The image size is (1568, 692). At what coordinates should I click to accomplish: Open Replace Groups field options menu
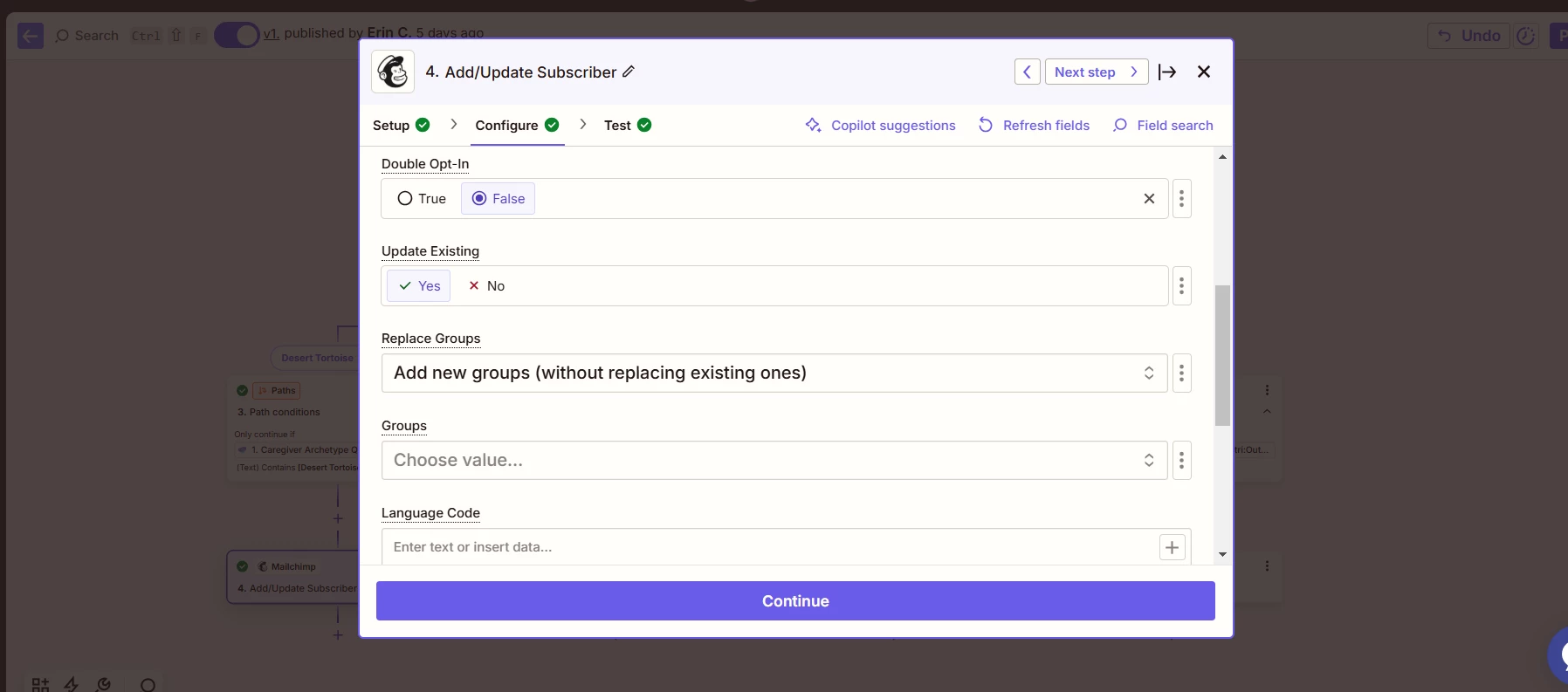(x=1181, y=373)
